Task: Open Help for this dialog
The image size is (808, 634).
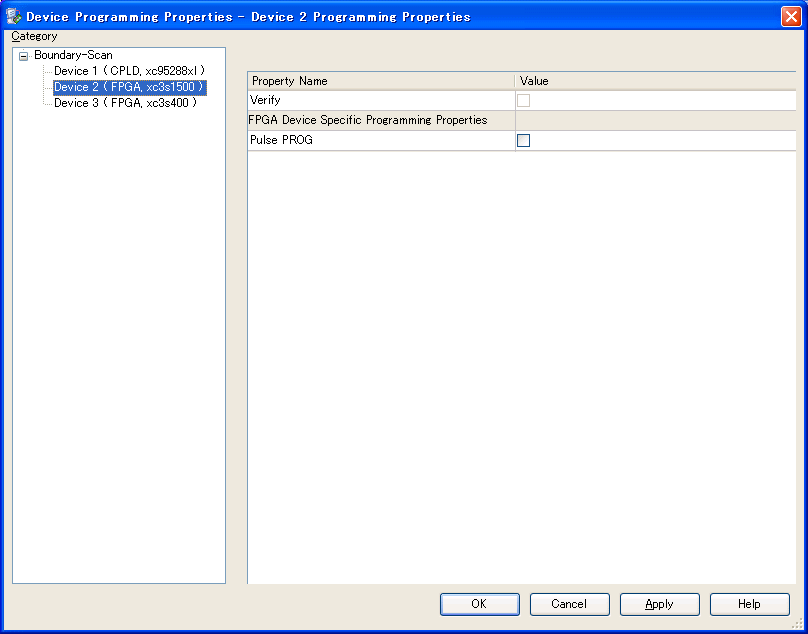Action: pyautogui.click(x=749, y=604)
